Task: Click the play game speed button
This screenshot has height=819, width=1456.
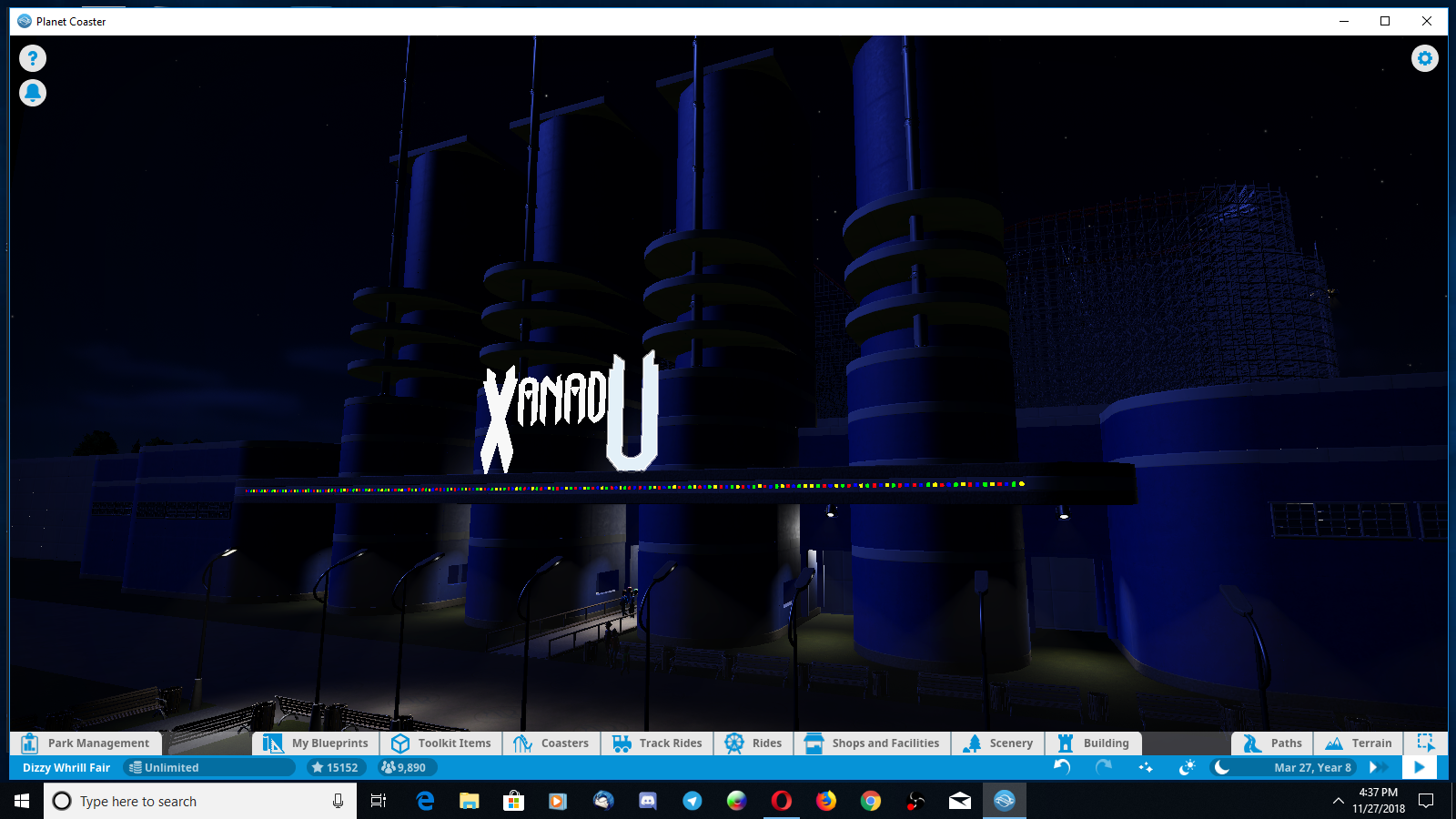Action: pos(1420,767)
